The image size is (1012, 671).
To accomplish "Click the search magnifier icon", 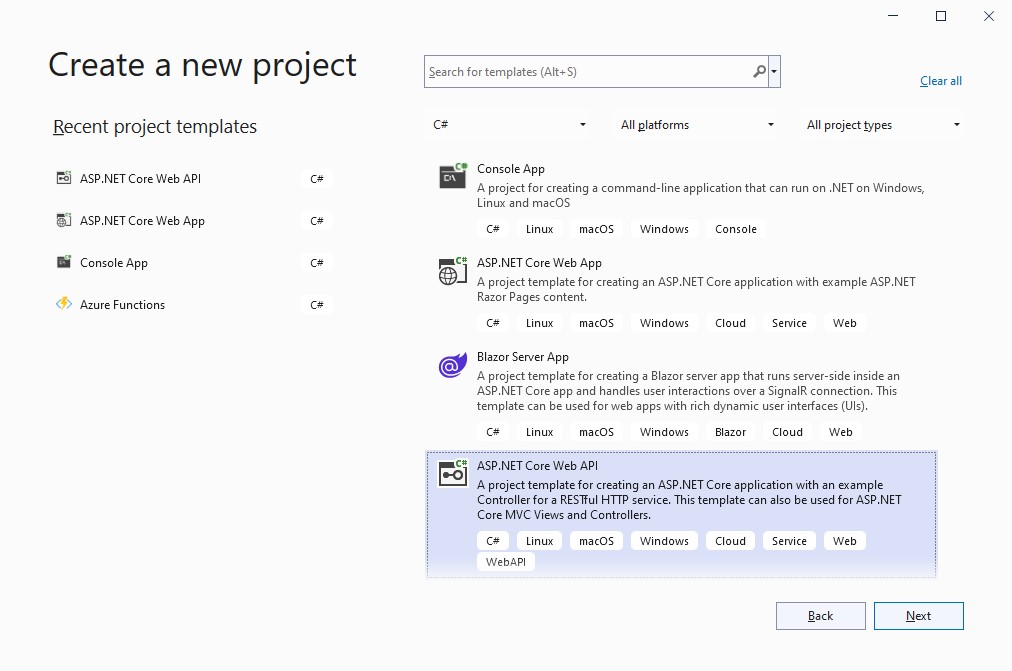I will (x=760, y=72).
